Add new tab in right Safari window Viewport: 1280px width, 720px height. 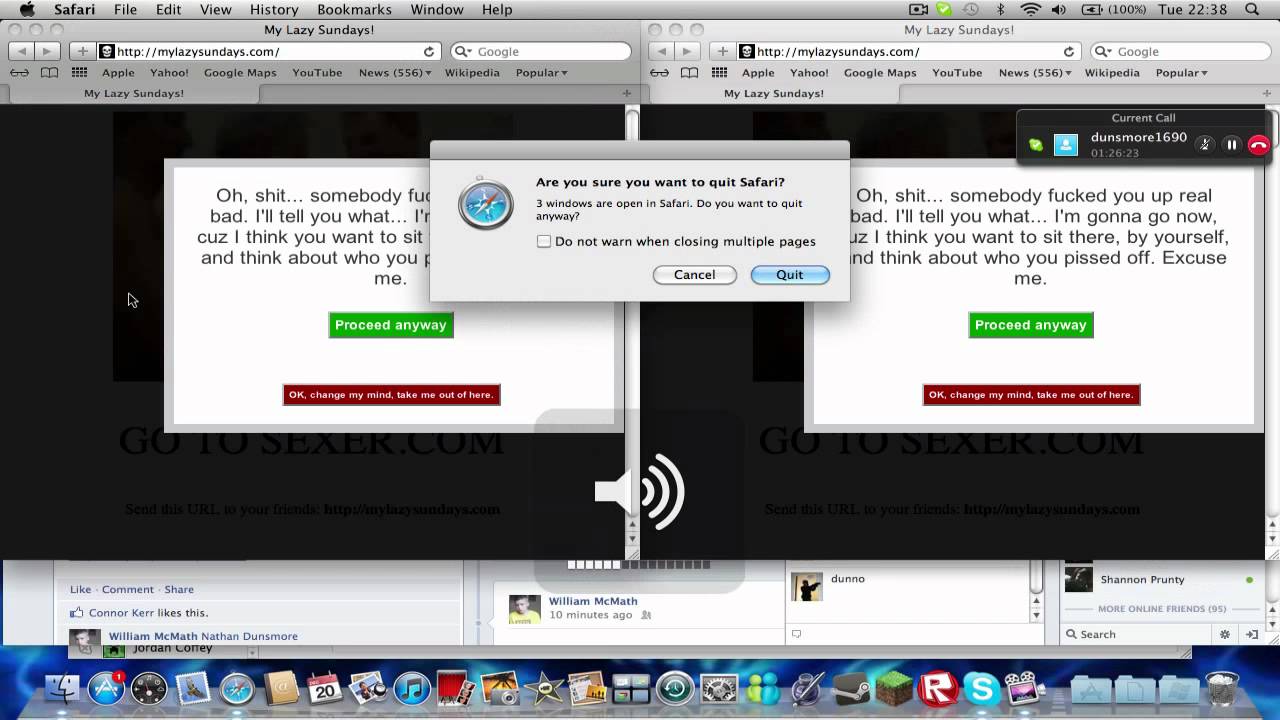click(1267, 93)
